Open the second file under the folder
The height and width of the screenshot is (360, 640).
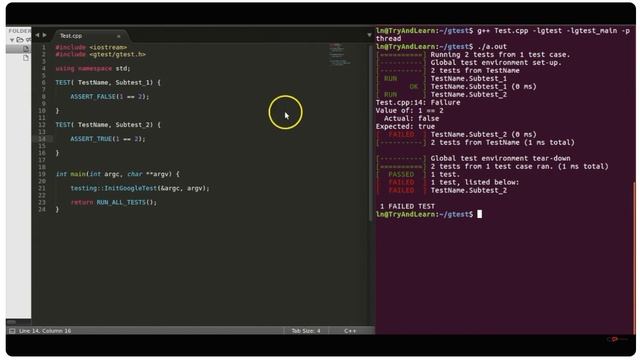pyautogui.click(x=26, y=58)
